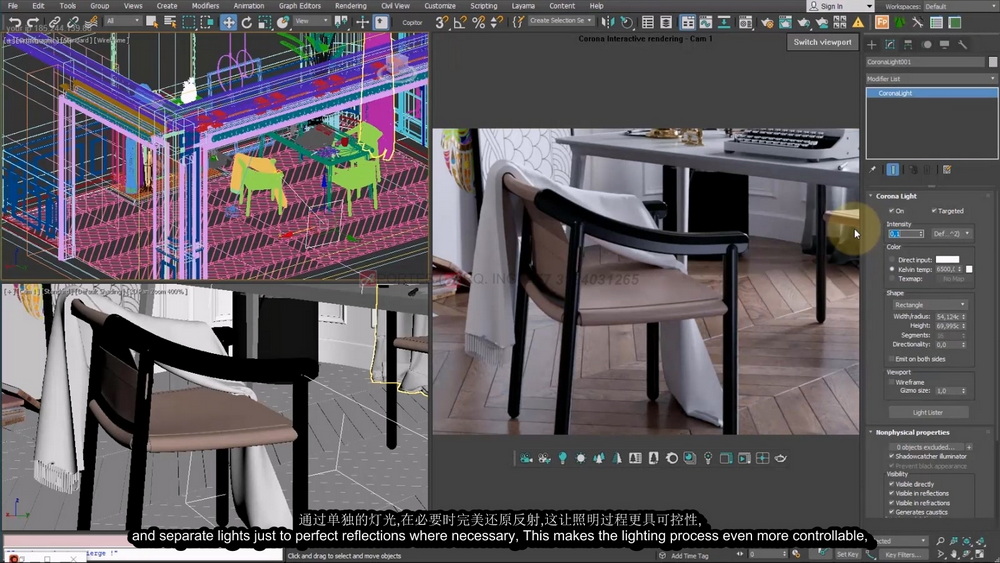Image resolution: width=1000 pixels, height=563 pixels.
Task: Select the Unlink selection tool
Action: click(73, 22)
